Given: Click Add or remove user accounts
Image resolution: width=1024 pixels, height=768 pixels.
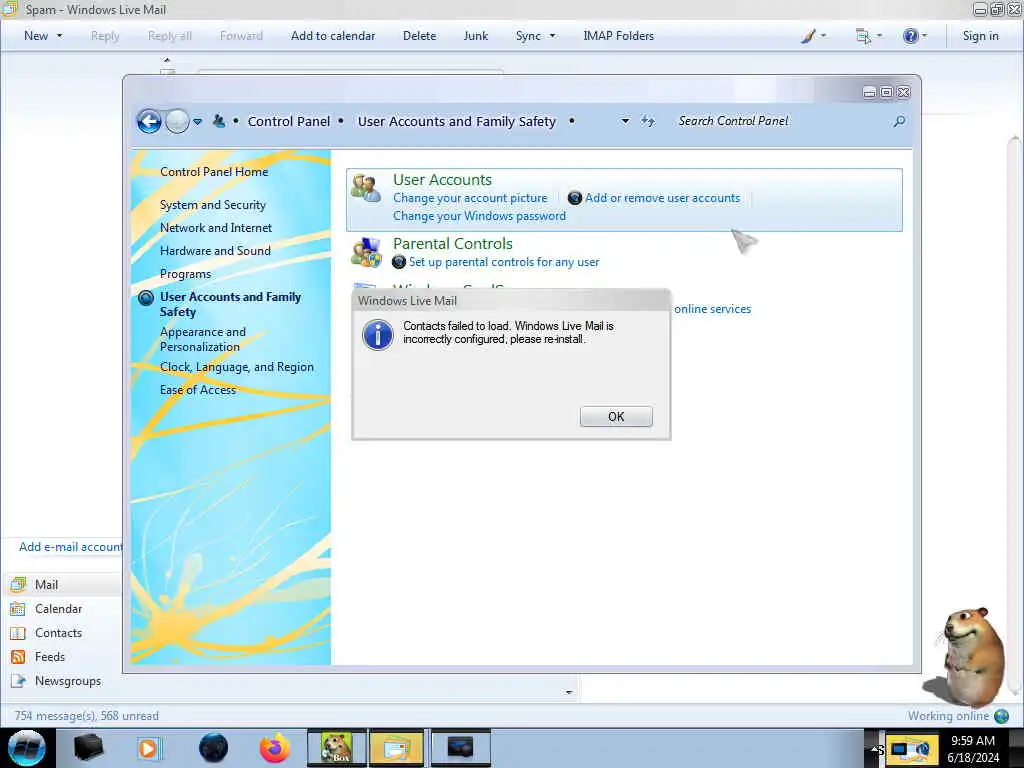Looking at the screenshot, I should pyautogui.click(x=662, y=198).
